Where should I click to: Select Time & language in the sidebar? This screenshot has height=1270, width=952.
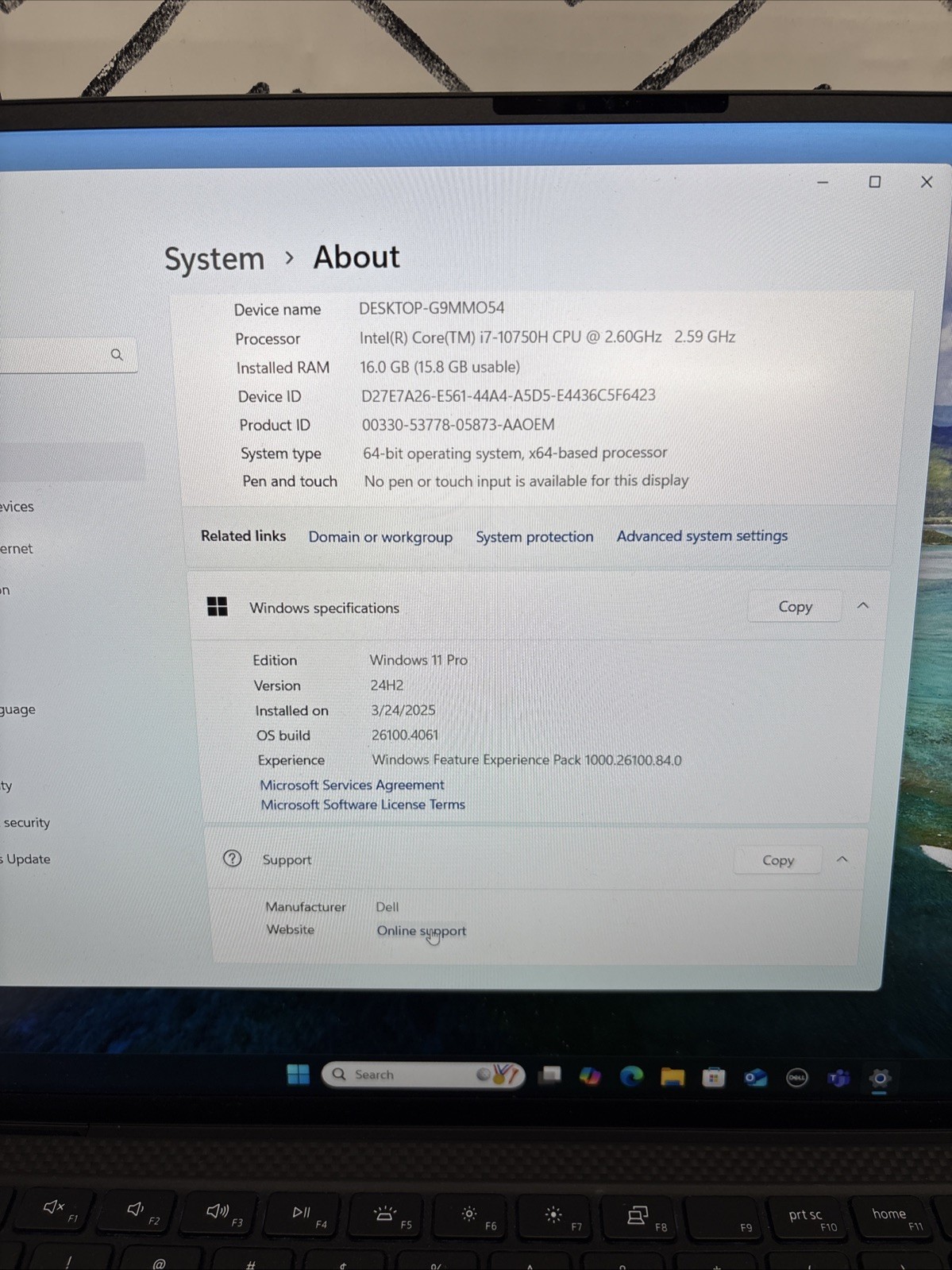tap(17, 710)
